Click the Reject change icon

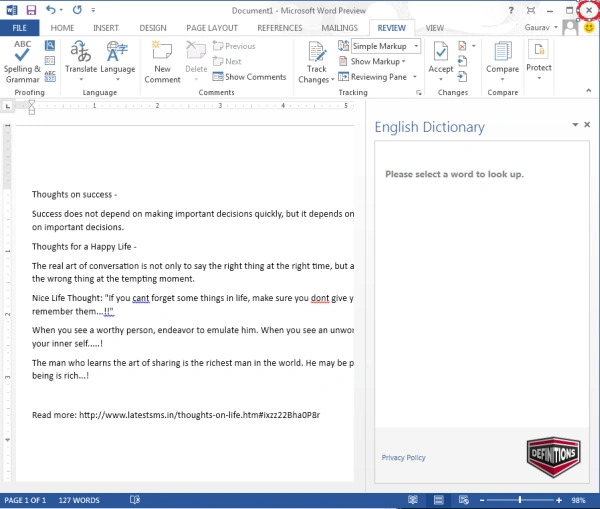click(462, 46)
